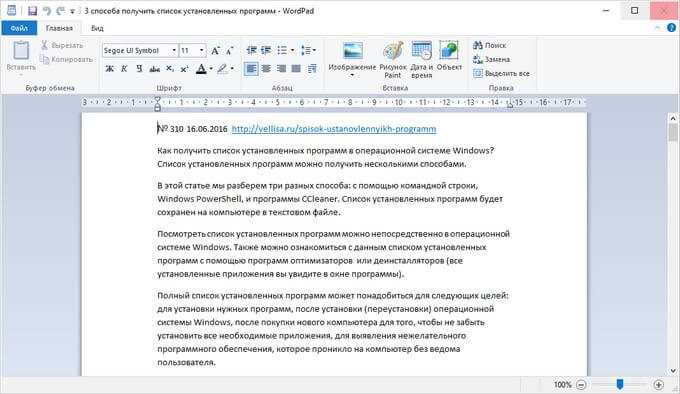Viewport: 680px width, 394px height.
Task: Open Customize Quick Access Toolbar arrow
Action: coord(72,11)
